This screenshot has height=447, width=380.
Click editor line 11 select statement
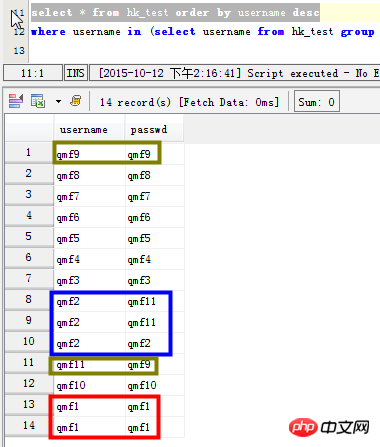tap(175, 13)
